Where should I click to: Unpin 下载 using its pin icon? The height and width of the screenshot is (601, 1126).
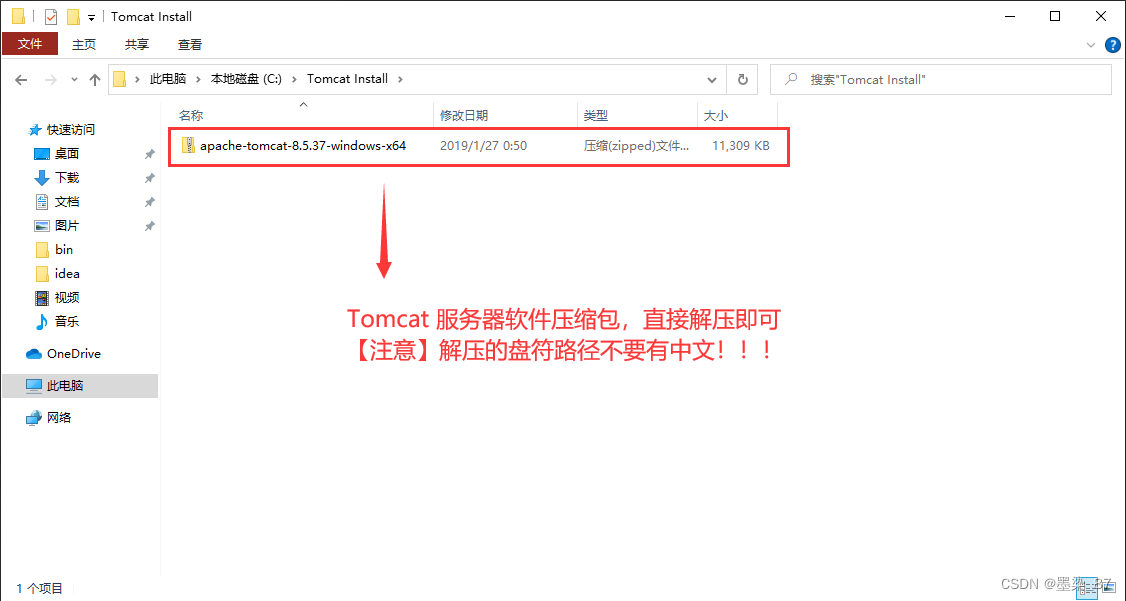tap(149, 178)
